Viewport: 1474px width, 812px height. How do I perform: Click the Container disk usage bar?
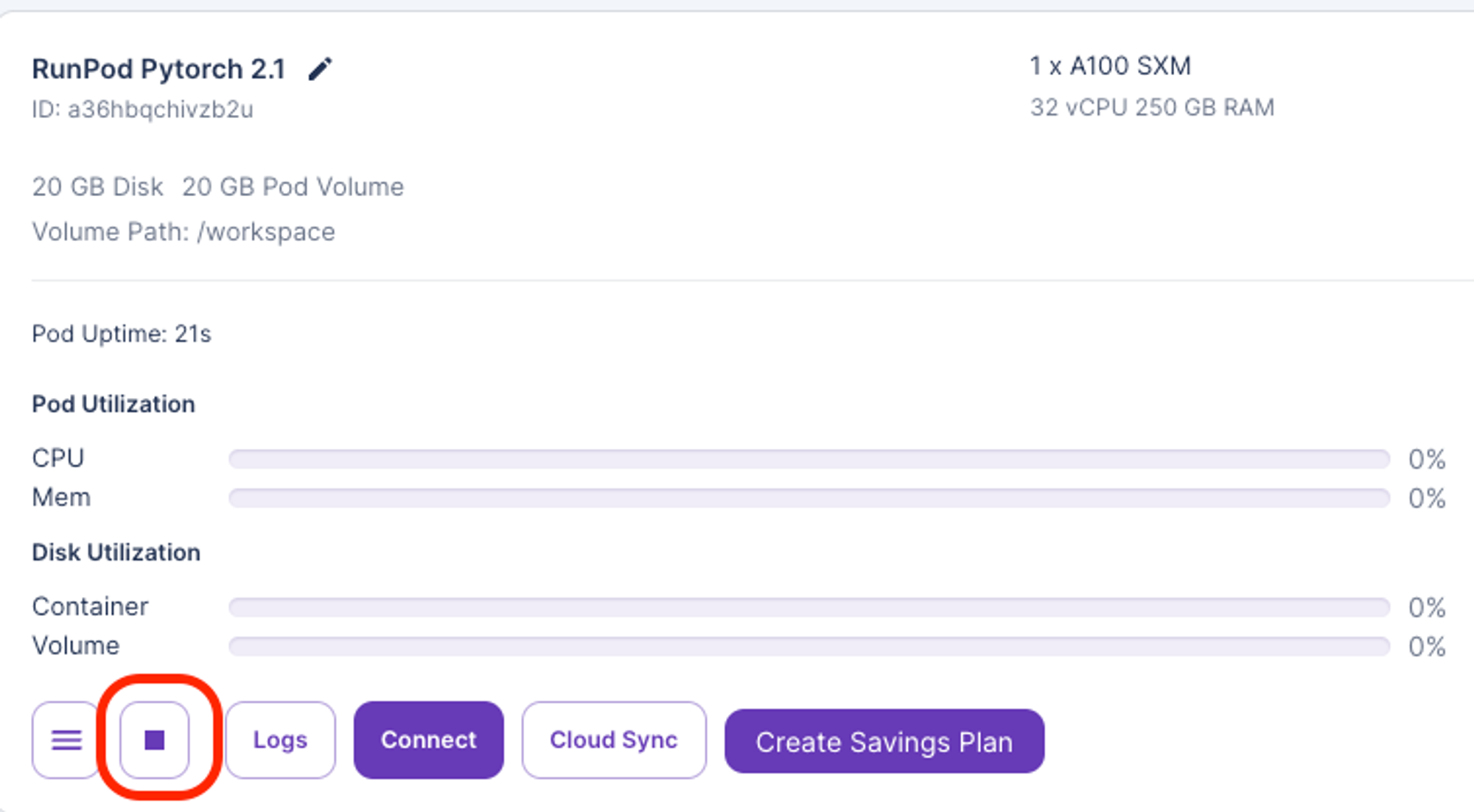click(808, 607)
